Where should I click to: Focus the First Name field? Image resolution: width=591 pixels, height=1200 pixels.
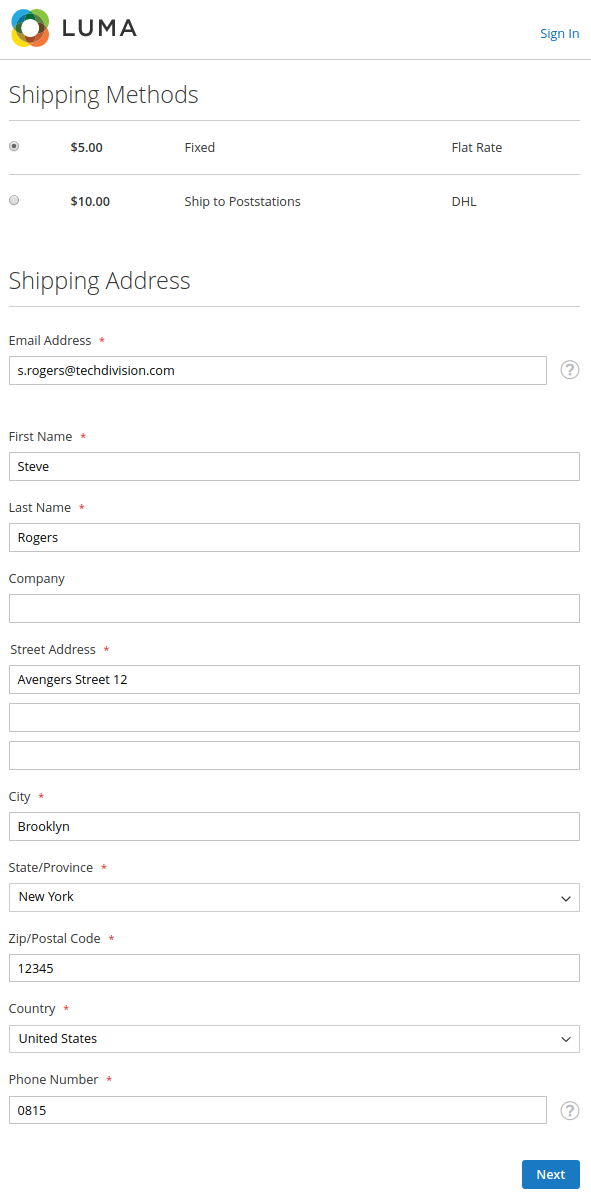[294, 467]
